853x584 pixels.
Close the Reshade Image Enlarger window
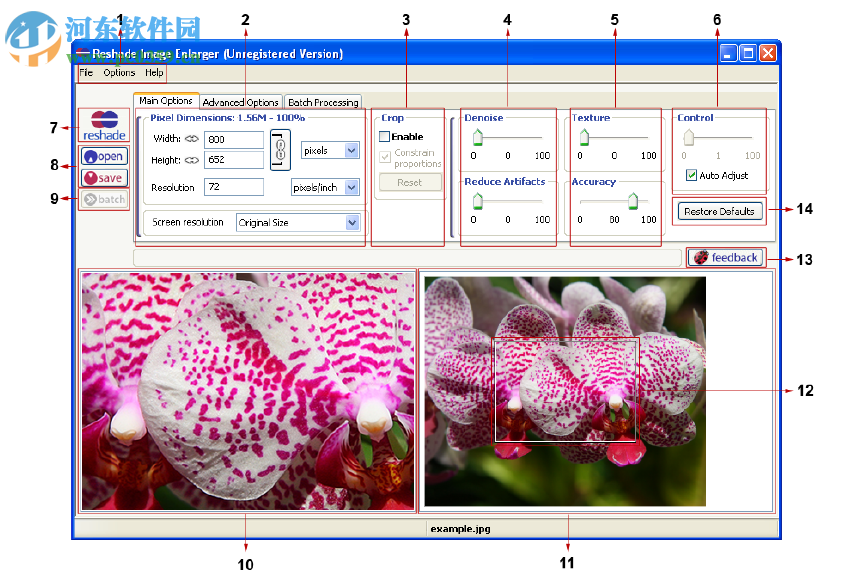(x=768, y=53)
